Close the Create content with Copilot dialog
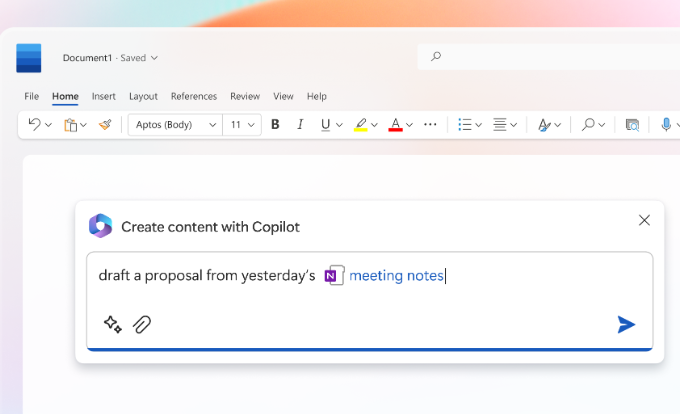Viewport: 680px width, 414px height. (x=644, y=220)
